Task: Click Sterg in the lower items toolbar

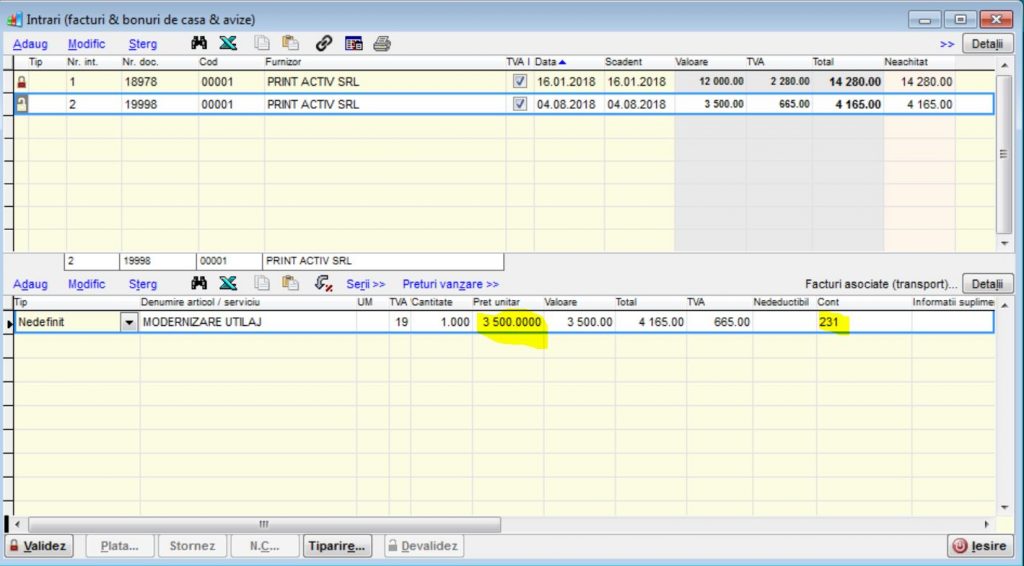Action: click(x=143, y=284)
